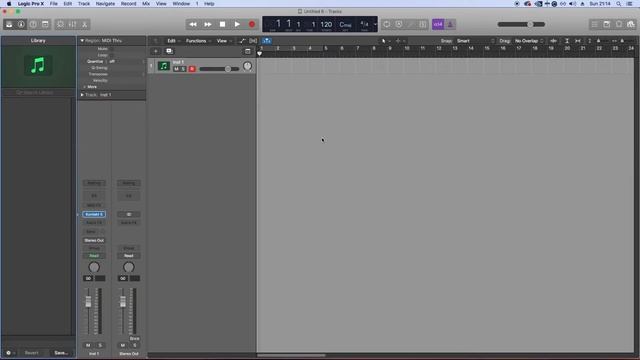Click the vertical auto zoom button
This screenshot has width=640, height=360.
(x=567, y=41)
